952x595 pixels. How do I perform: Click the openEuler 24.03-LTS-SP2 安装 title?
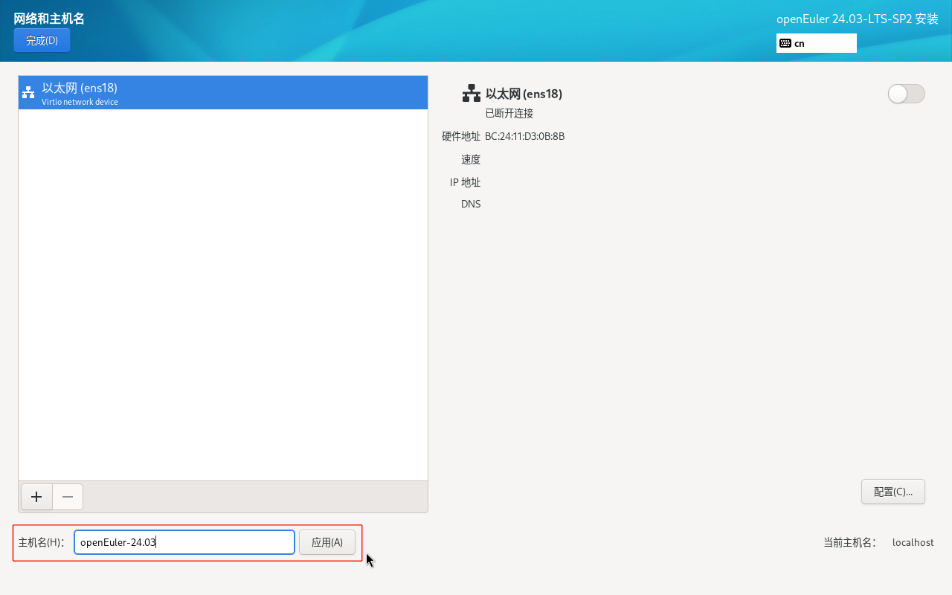857,19
